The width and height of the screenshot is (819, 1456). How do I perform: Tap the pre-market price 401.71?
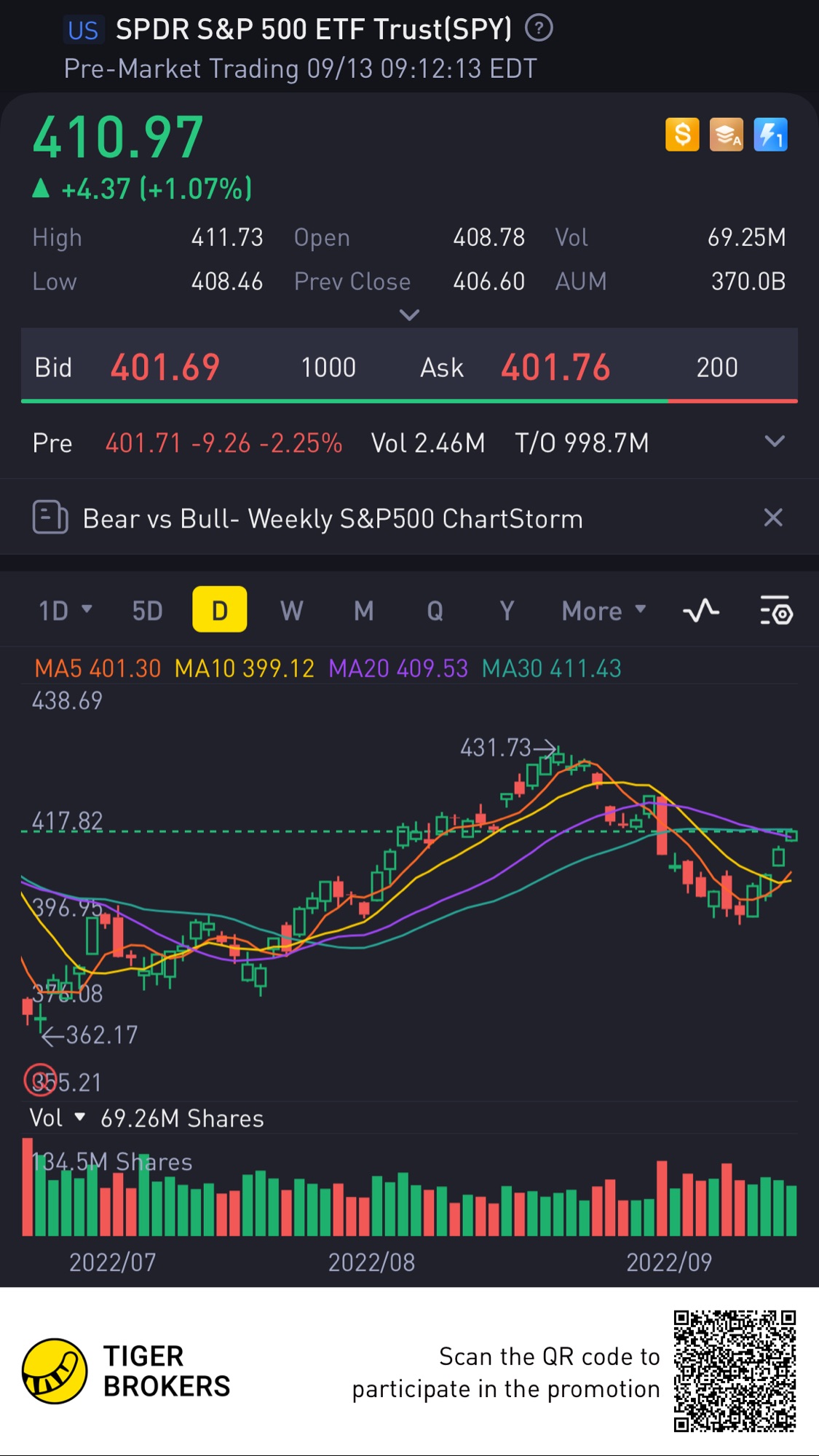tap(143, 443)
